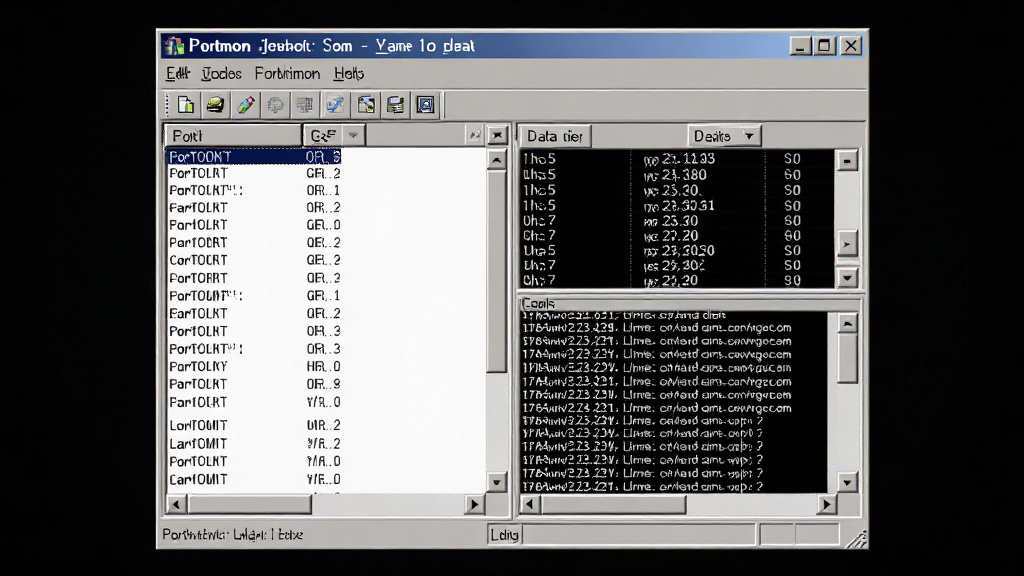Click the left arrow of the Cools log horizontal scrollbar
Image resolution: width=1024 pixels, height=576 pixels.
530,504
